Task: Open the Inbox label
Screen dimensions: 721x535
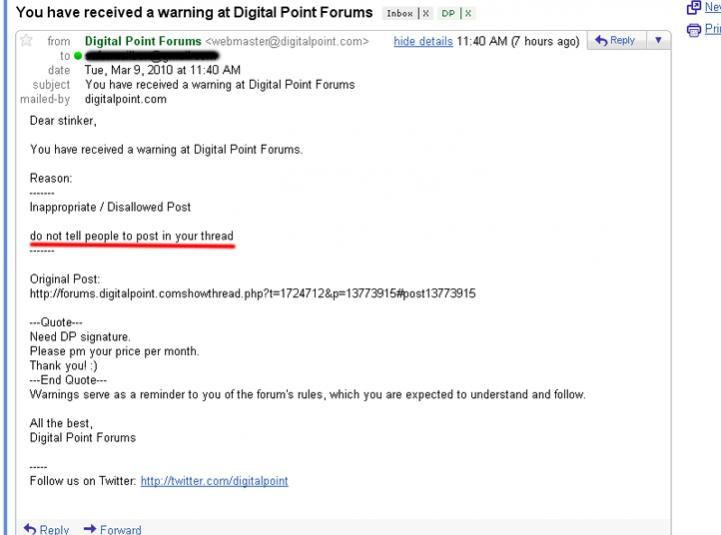Action: (x=399, y=13)
